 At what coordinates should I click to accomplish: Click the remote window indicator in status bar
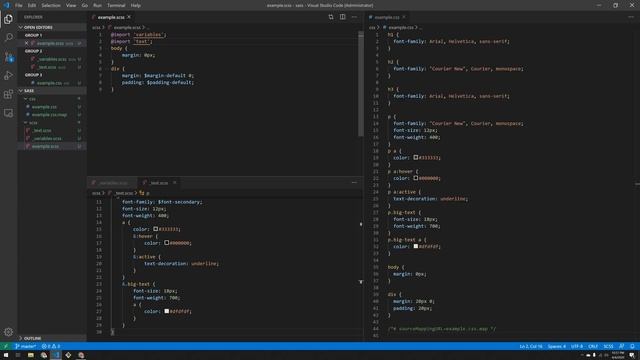click(6, 346)
